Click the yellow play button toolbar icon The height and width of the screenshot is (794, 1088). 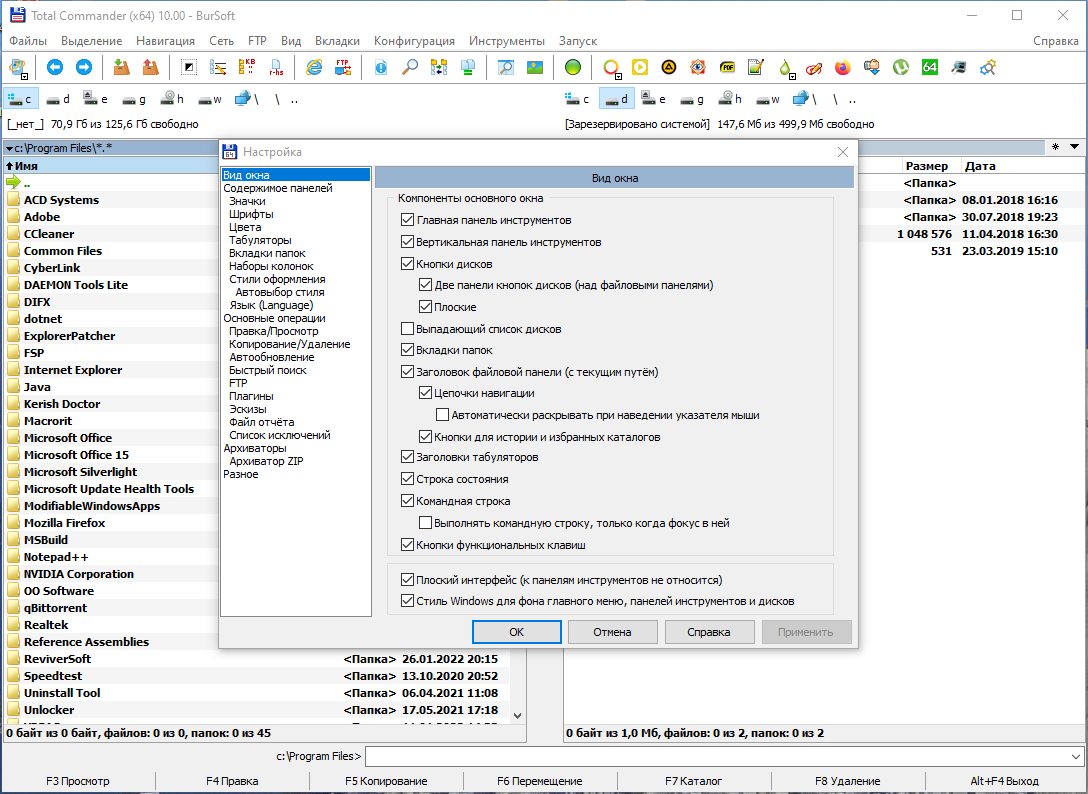640,67
